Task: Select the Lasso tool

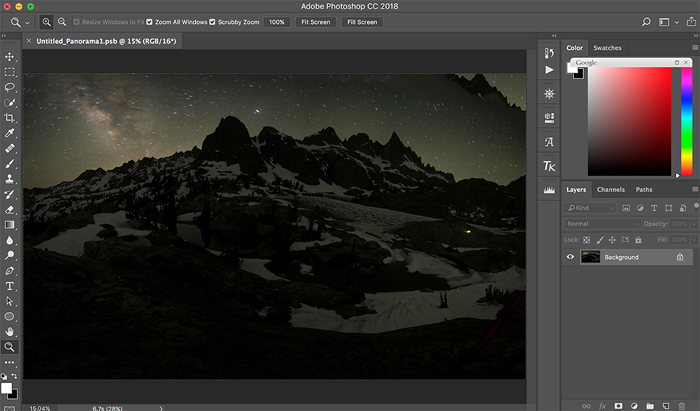Action: click(10, 87)
